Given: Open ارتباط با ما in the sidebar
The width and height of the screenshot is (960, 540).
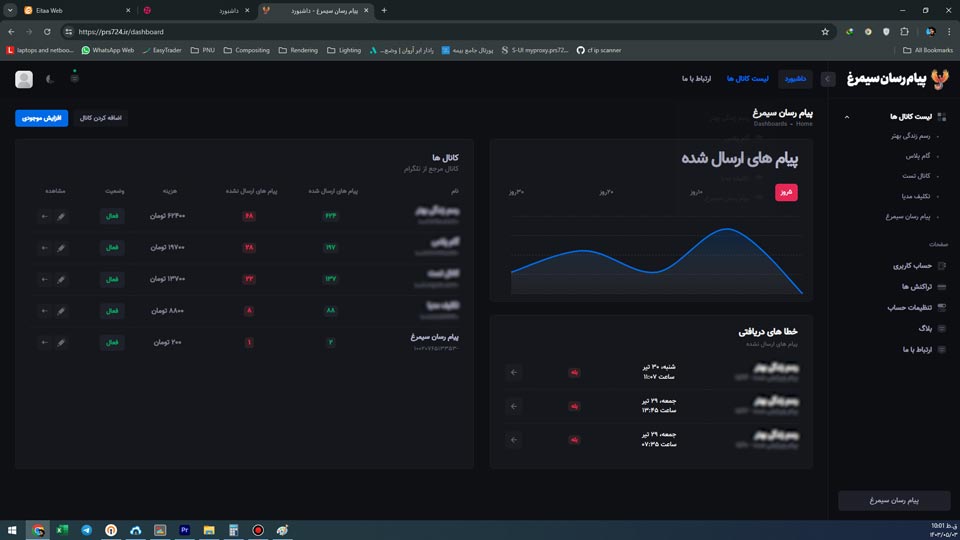Looking at the screenshot, I should 917,350.
